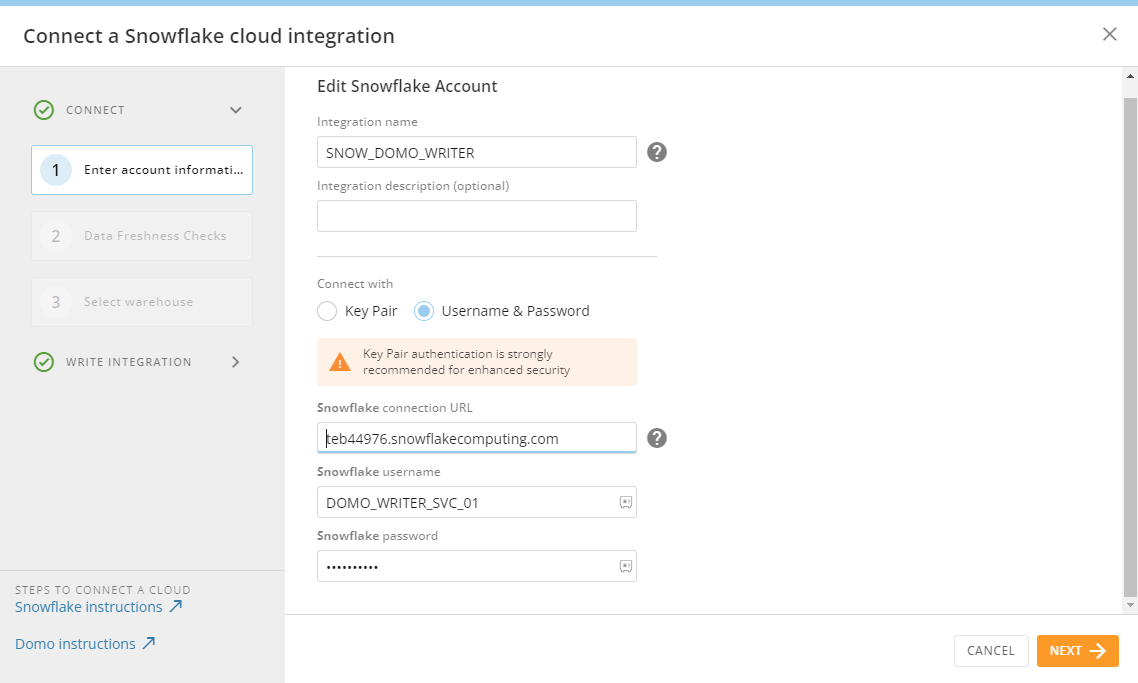Open step 3 Select warehouse

pyautogui.click(x=142, y=302)
